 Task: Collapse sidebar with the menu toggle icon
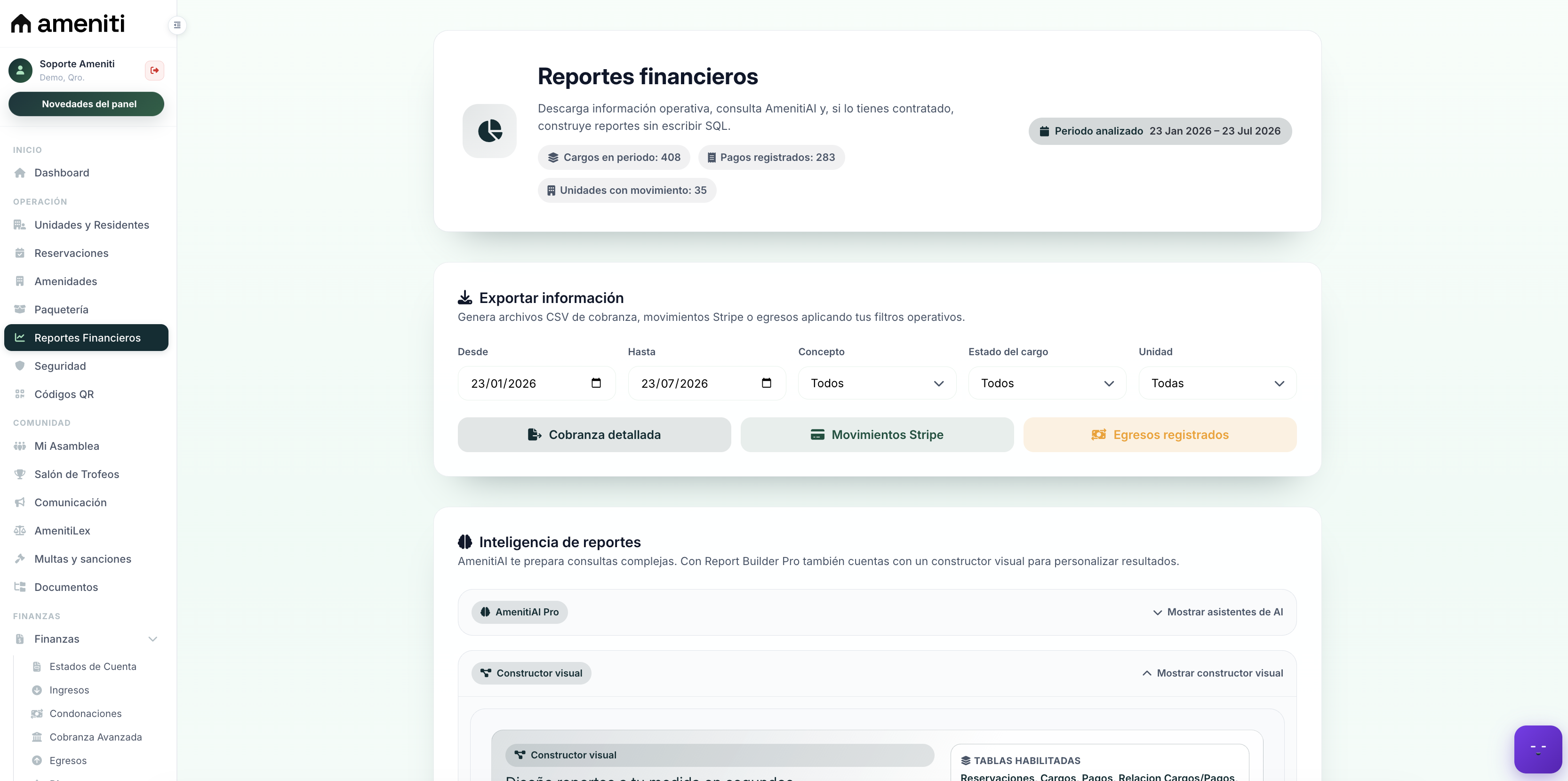click(x=177, y=25)
